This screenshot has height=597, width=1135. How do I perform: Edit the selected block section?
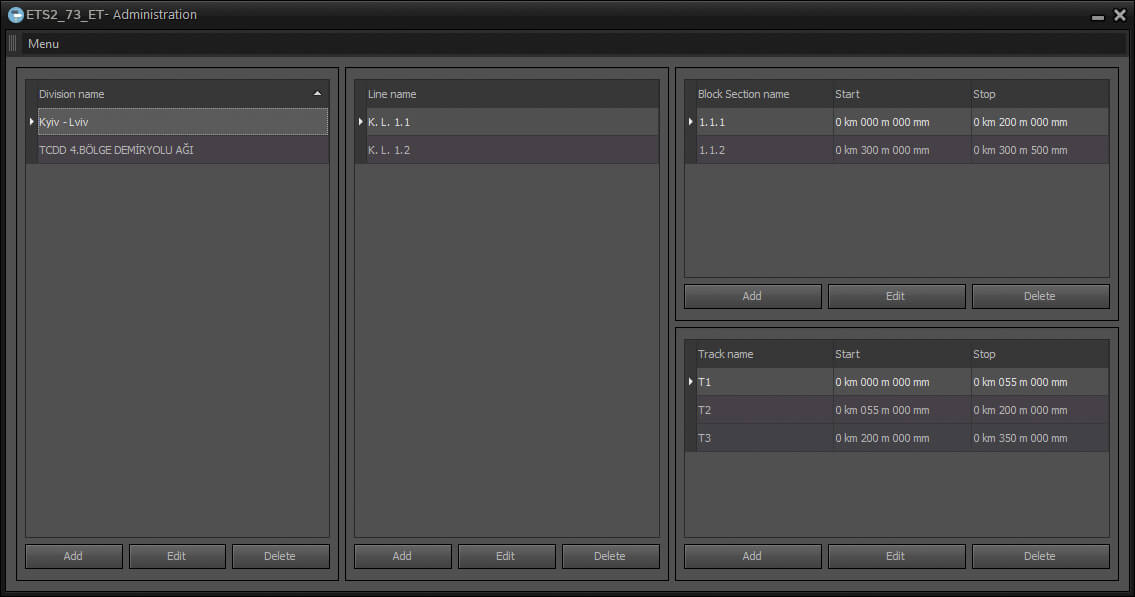coord(896,296)
